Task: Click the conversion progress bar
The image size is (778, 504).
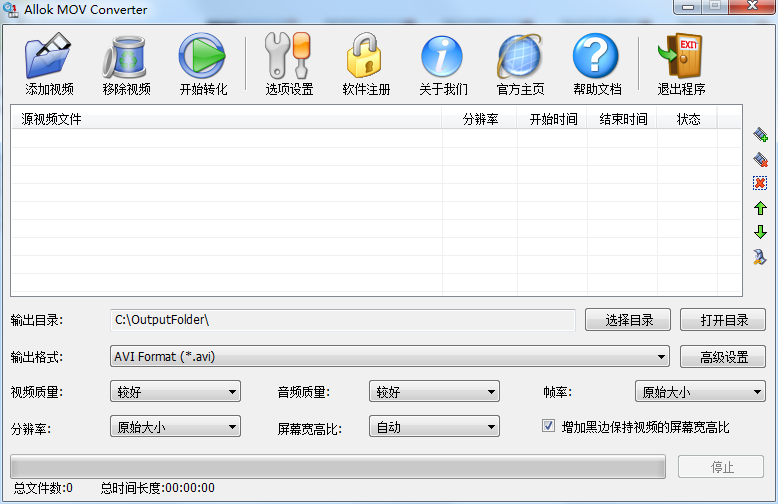Action: tap(338, 467)
